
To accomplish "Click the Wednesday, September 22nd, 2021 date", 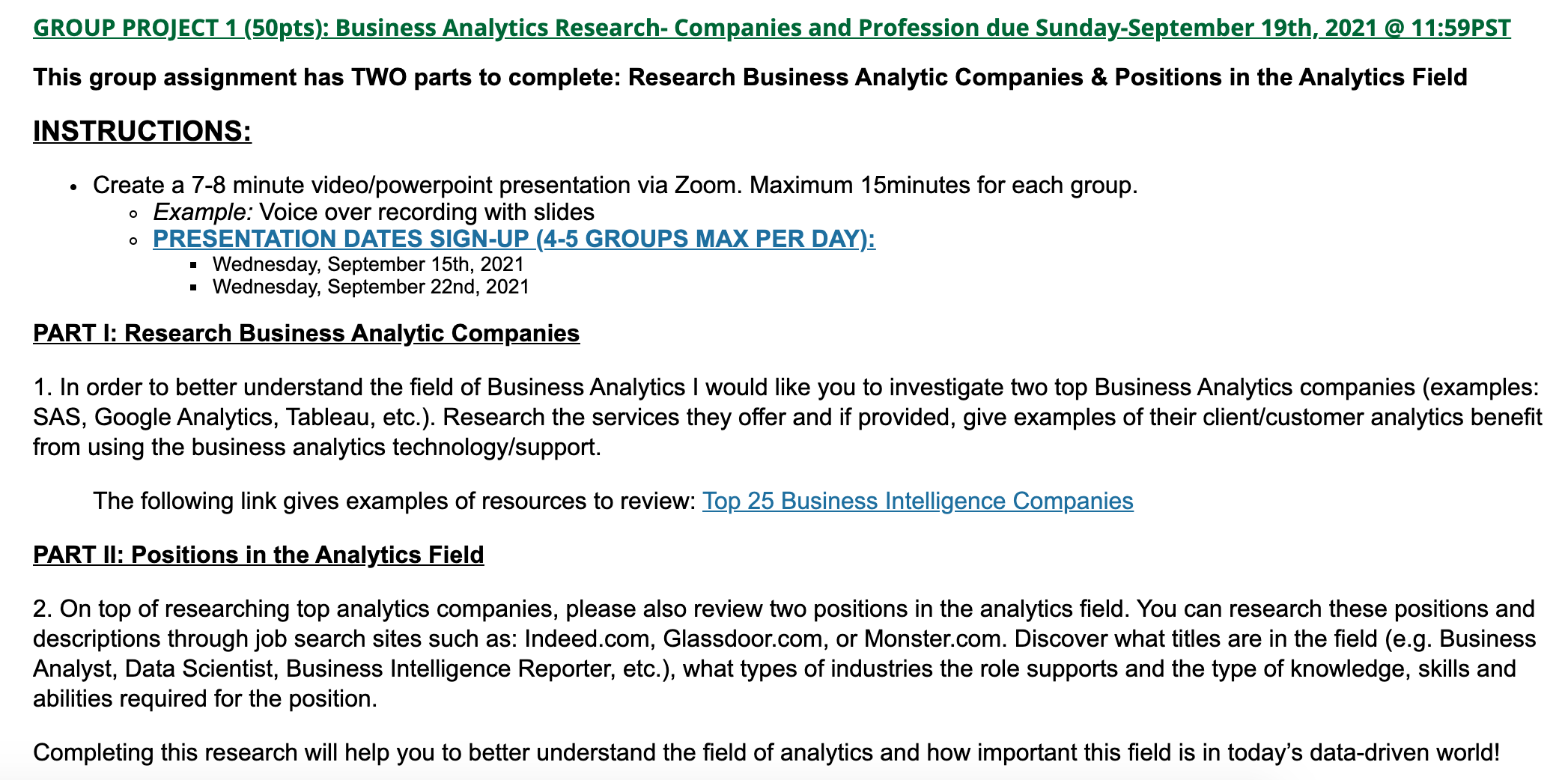I will (x=371, y=287).
